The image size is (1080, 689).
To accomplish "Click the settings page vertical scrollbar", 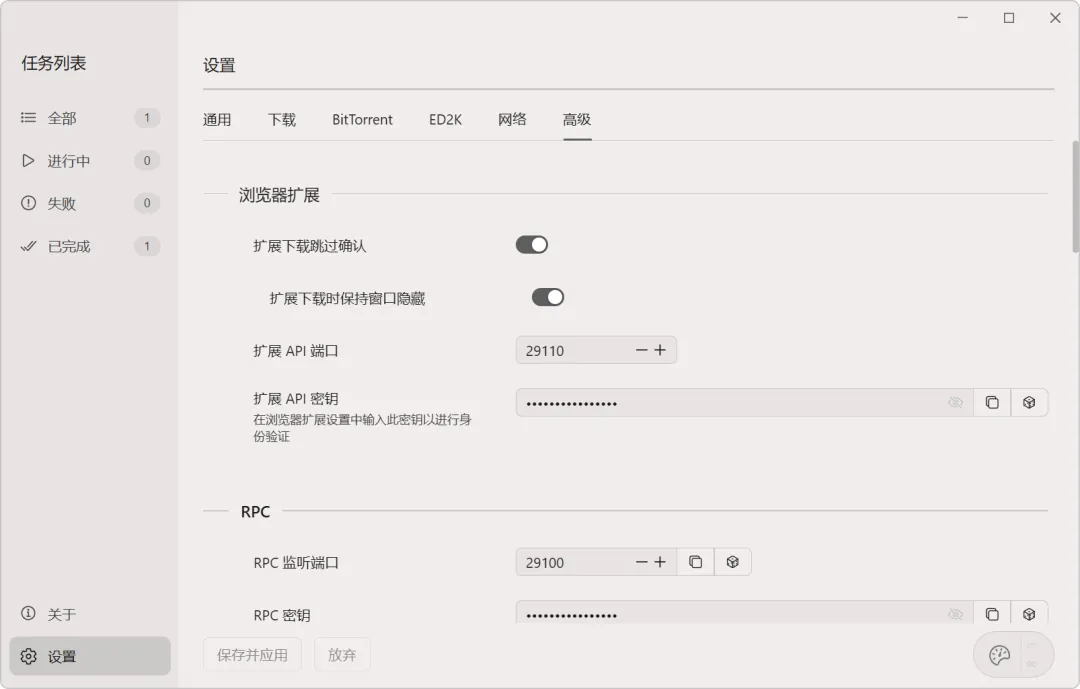I will tap(1074, 197).
